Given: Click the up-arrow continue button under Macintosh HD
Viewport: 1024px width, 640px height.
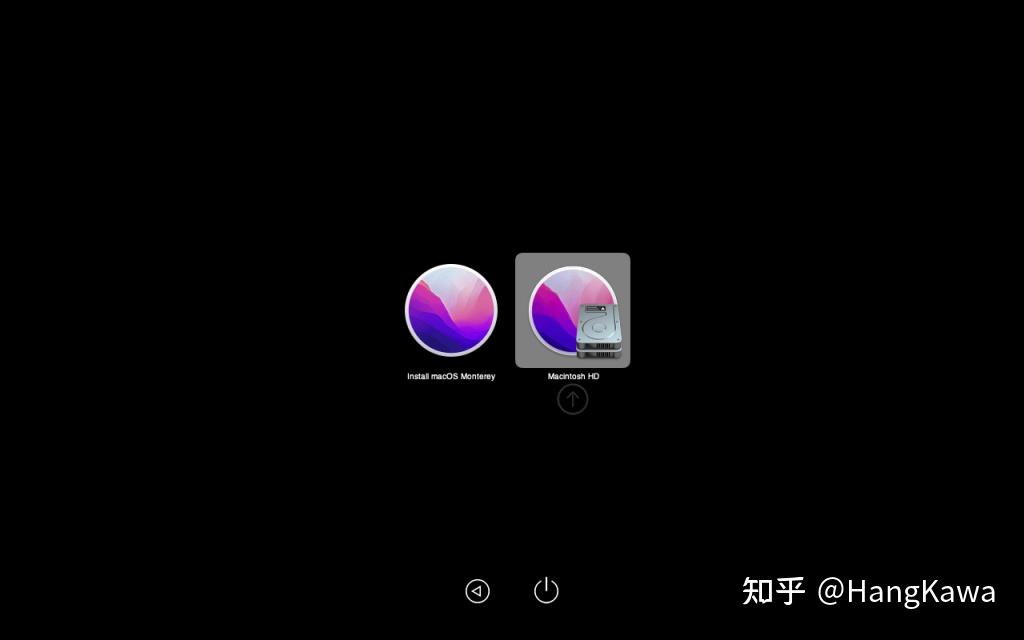Looking at the screenshot, I should tap(573, 399).
